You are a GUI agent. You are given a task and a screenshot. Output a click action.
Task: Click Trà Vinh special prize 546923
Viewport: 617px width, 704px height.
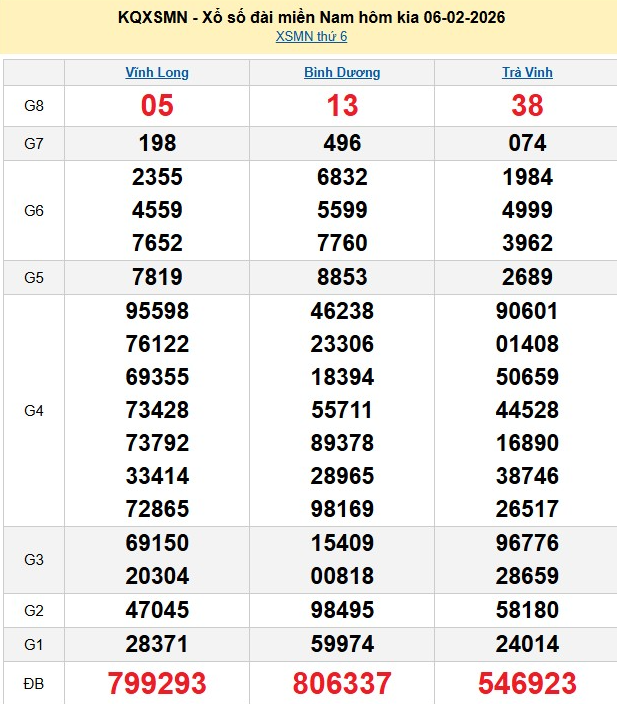click(527, 683)
